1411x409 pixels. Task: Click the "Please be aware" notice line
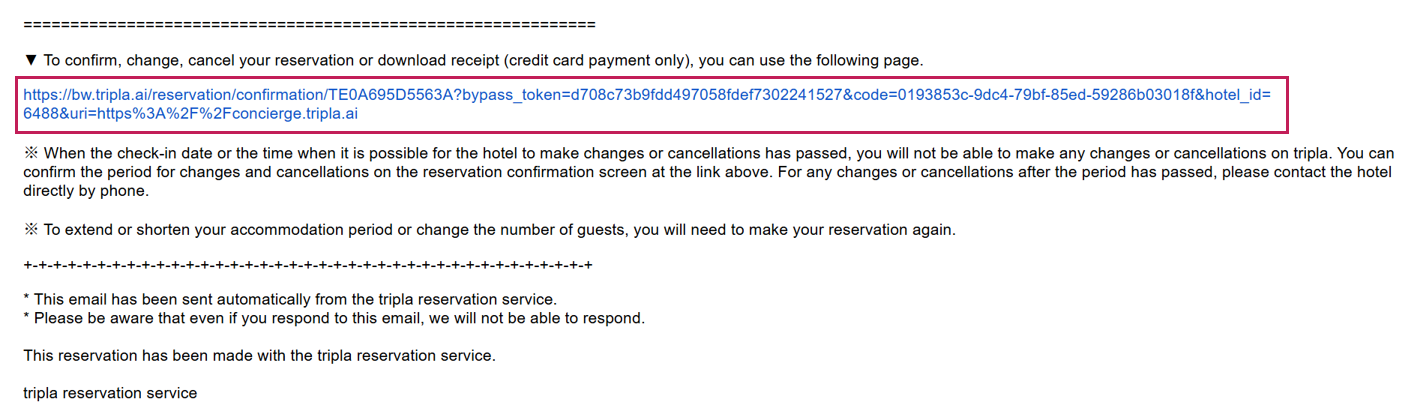[x=340, y=318]
